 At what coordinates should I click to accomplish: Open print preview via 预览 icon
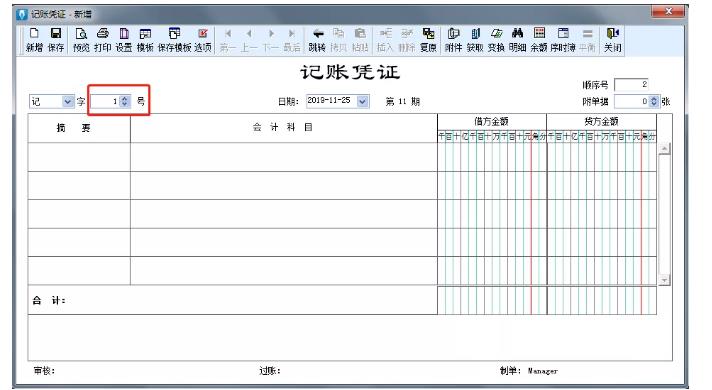[81, 39]
